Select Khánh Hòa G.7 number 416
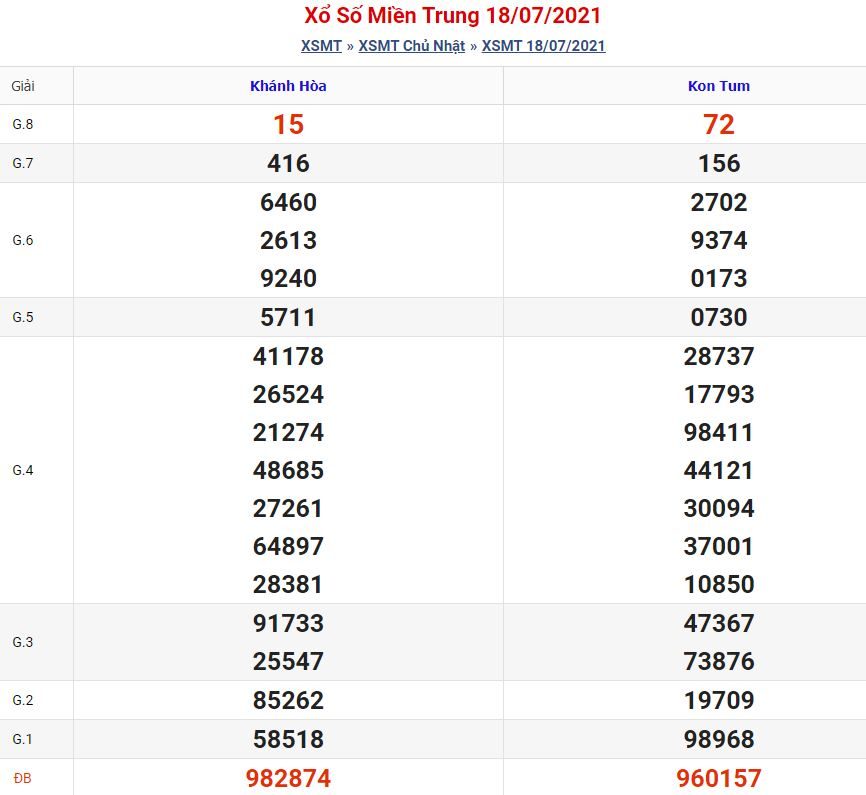 click(288, 164)
